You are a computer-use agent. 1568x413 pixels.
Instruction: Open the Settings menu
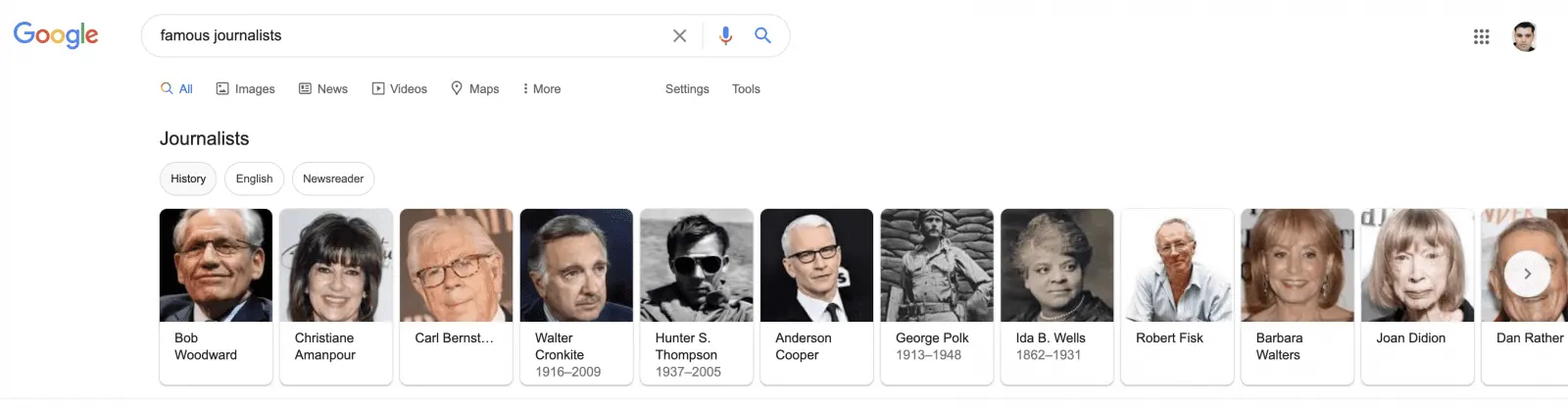point(687,89)
